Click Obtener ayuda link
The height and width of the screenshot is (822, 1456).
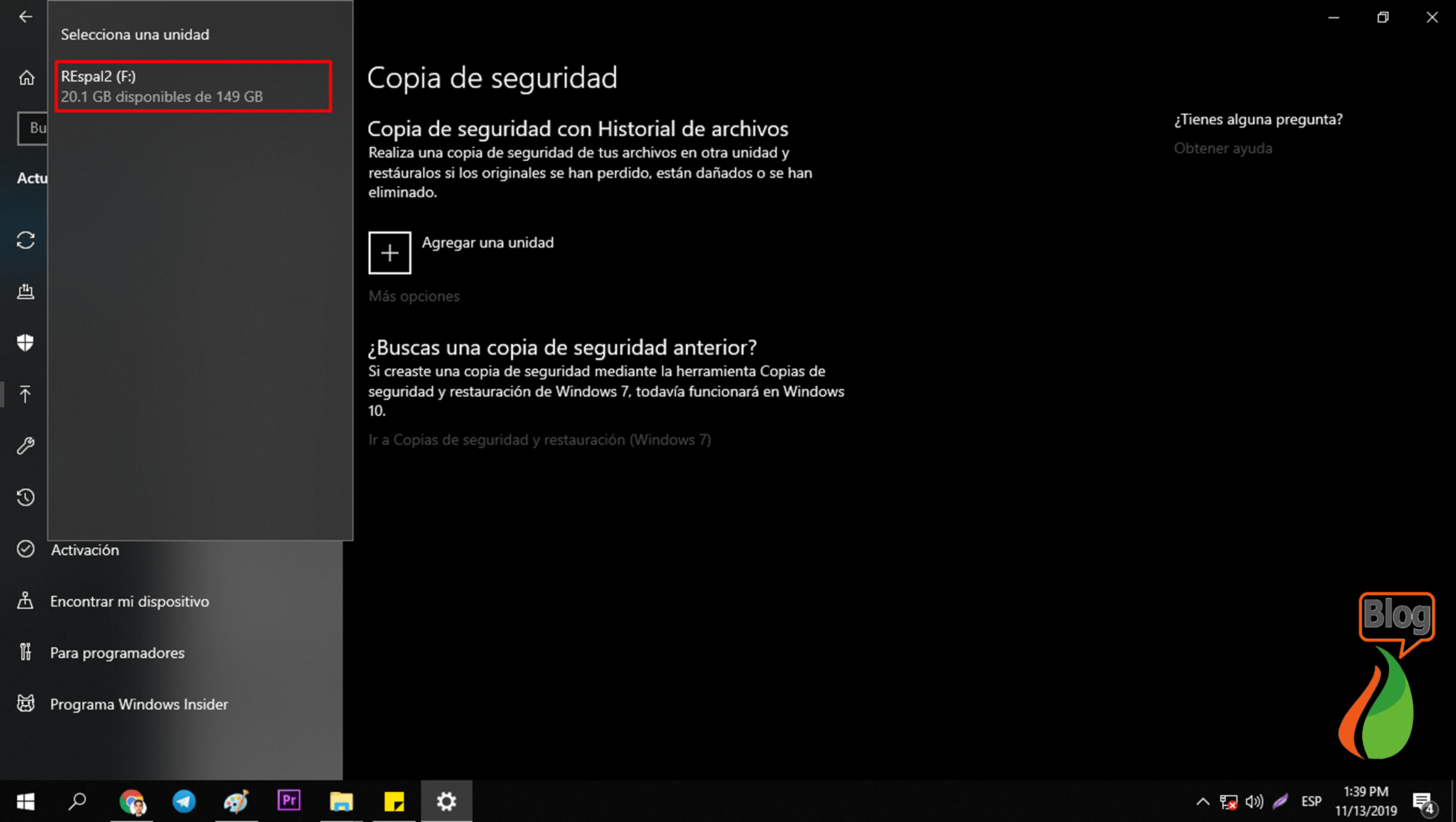coord(1223,148)
